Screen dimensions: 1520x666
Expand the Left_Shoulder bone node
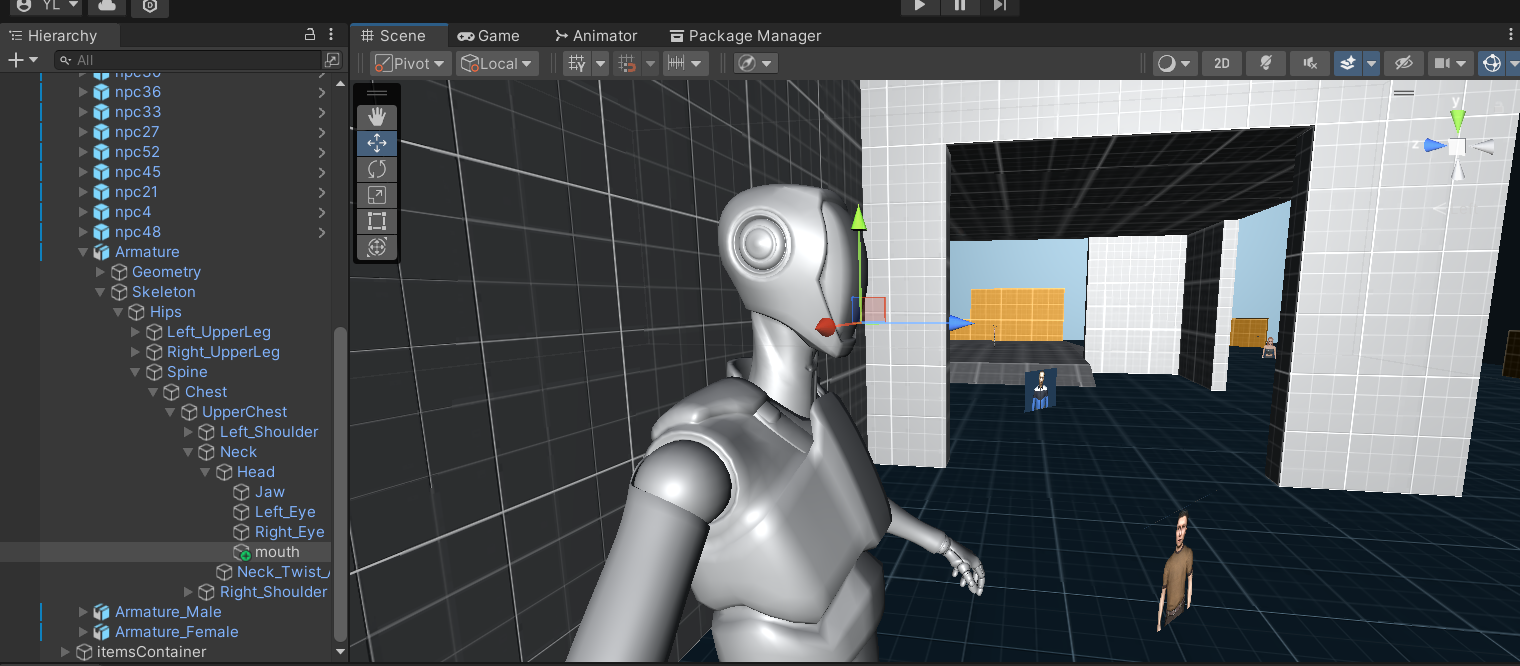(x=189, y=432)
